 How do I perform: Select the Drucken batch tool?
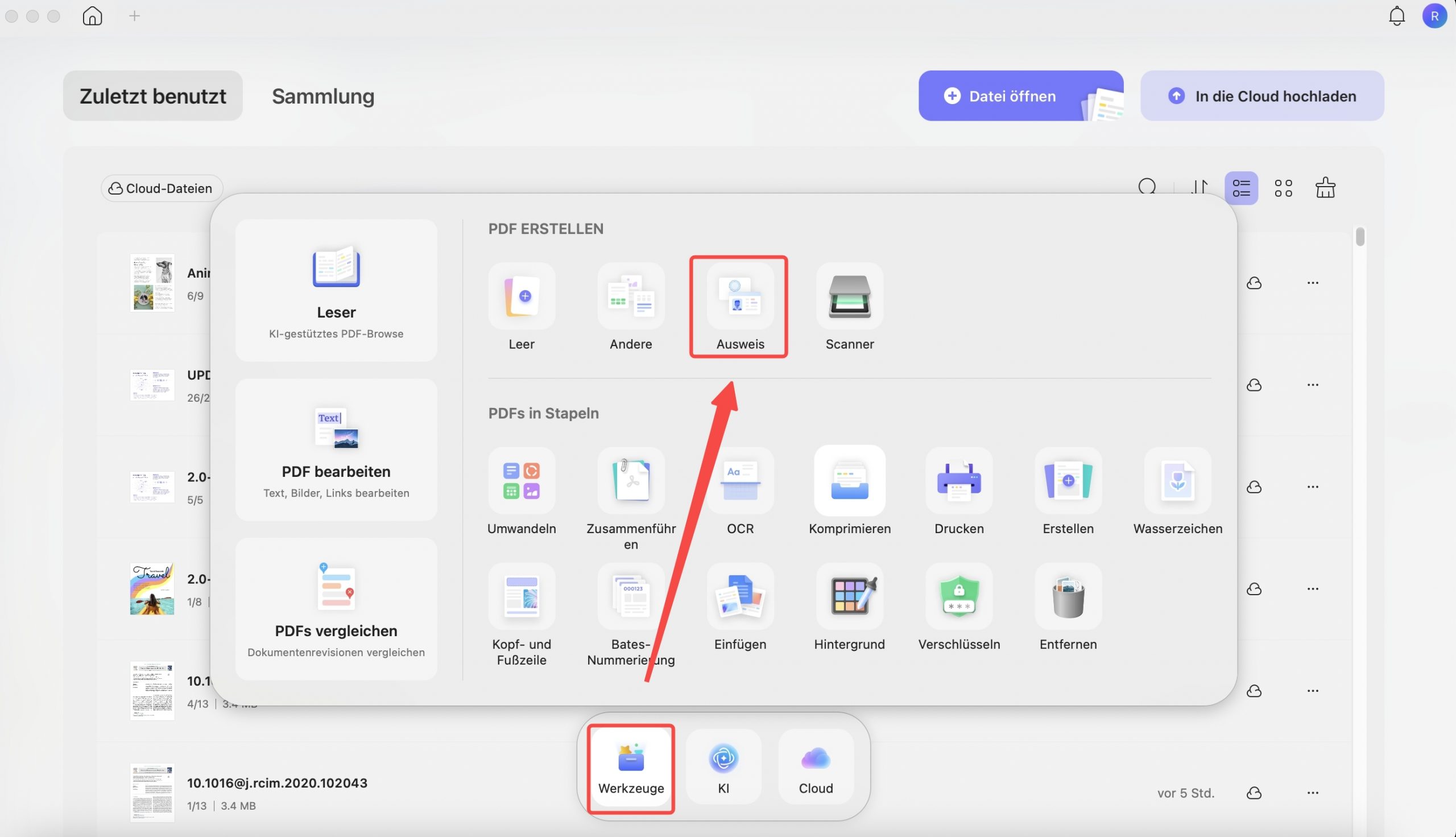pos(958,481)
